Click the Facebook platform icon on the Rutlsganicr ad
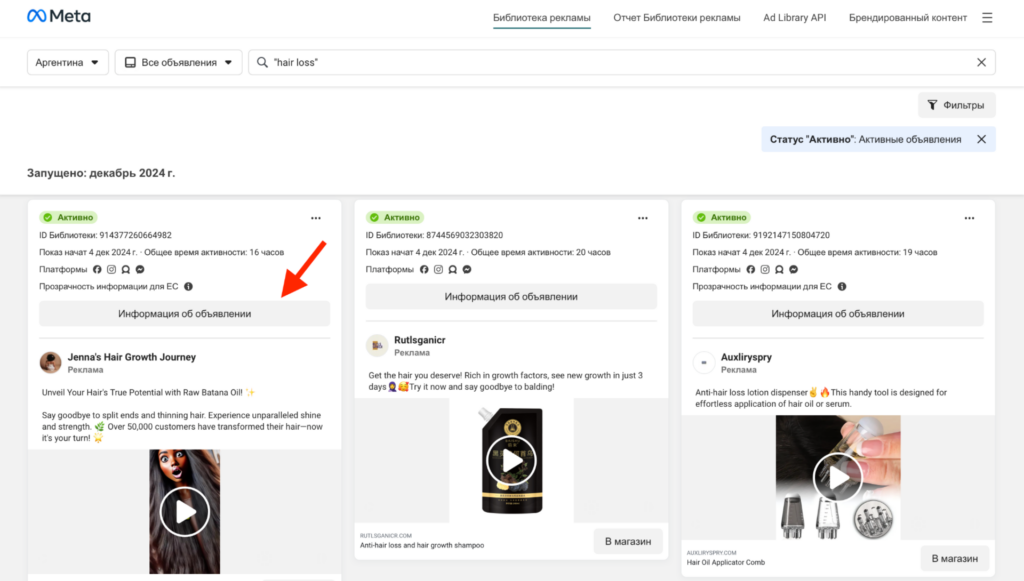 tap(424, 269)
